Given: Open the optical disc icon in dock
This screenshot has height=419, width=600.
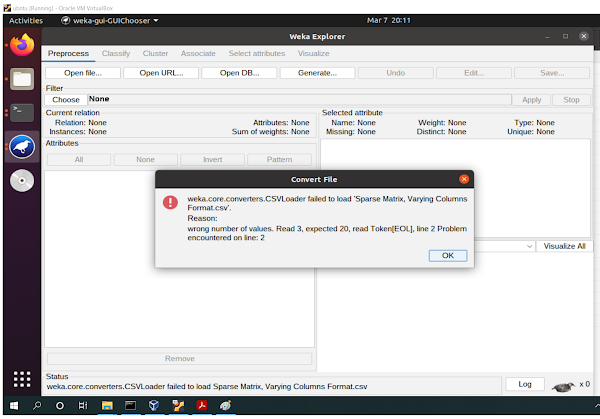Looking at the screenshot, I should point(22,180).
